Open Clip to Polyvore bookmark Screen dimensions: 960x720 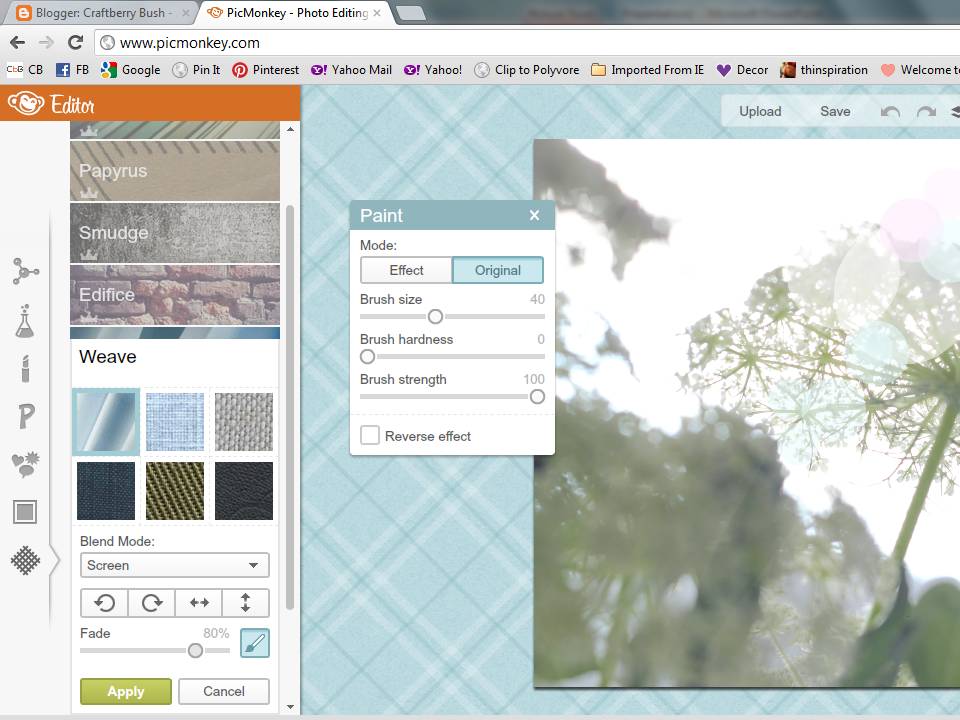(527, 70)
